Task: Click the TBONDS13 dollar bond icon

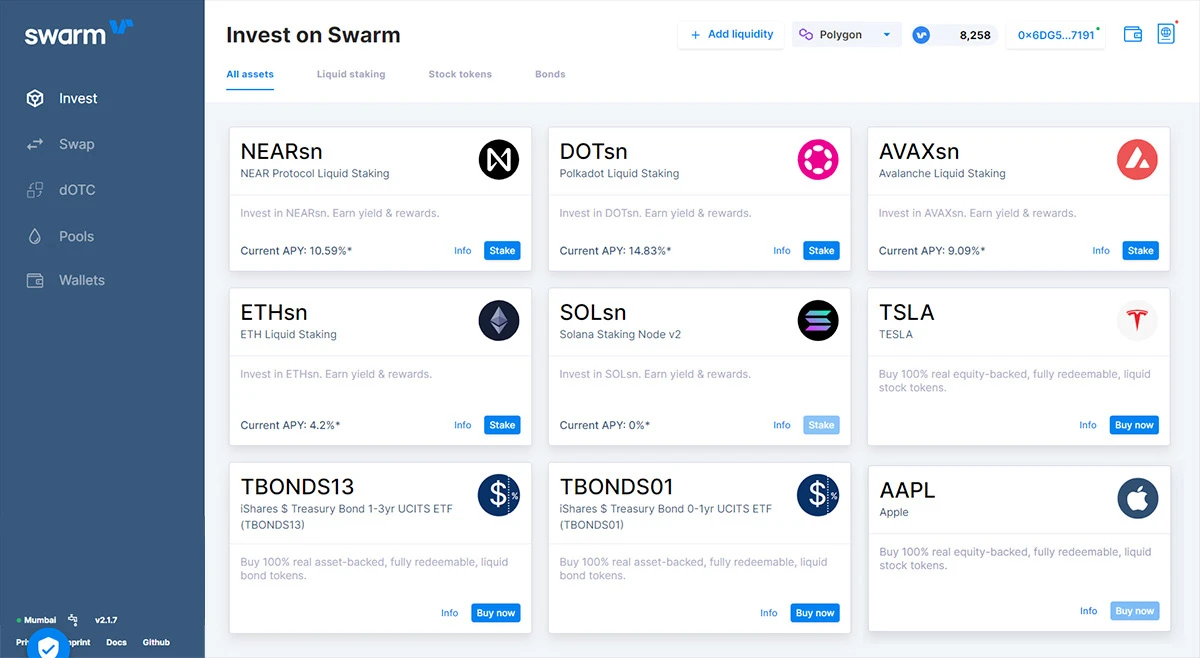Action: click(x=499, y=495)
